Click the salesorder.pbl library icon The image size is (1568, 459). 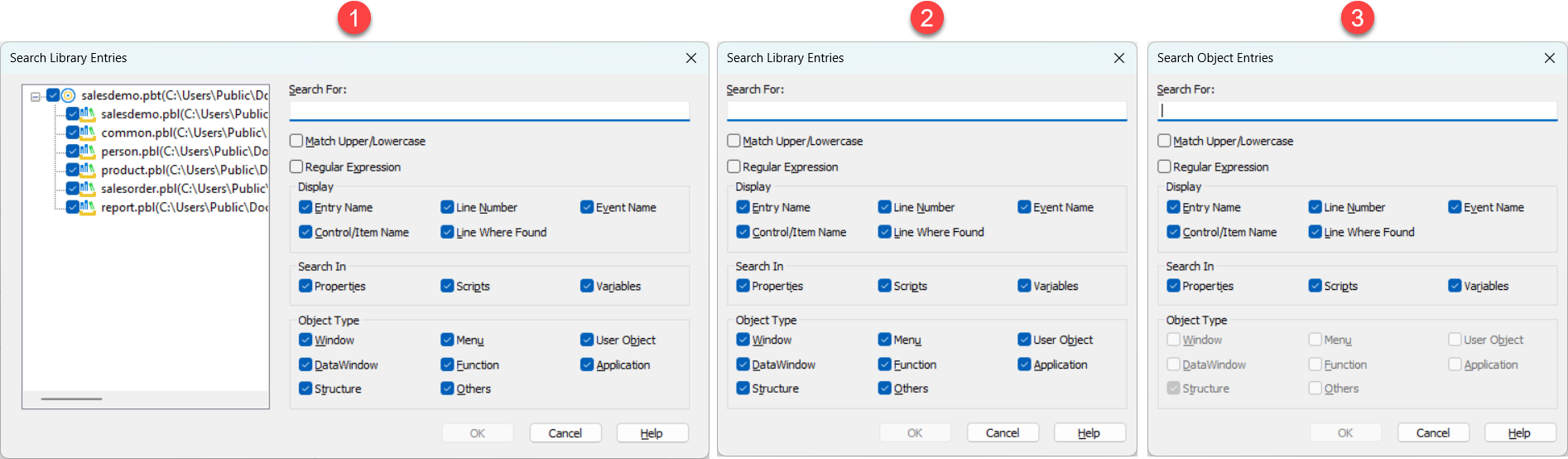[x=88, y=189]
